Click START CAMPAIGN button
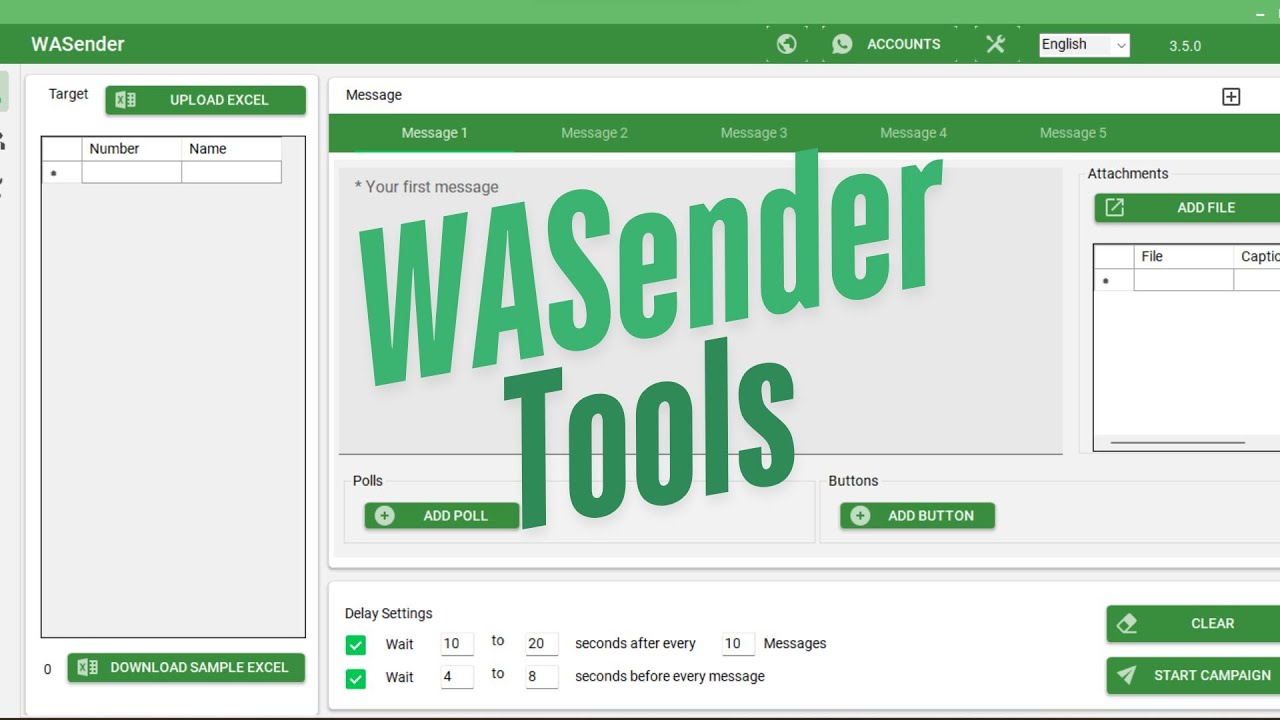The height and width of the screenshot is (720, 1280). pyautogui.click(x=1193, y=675)
